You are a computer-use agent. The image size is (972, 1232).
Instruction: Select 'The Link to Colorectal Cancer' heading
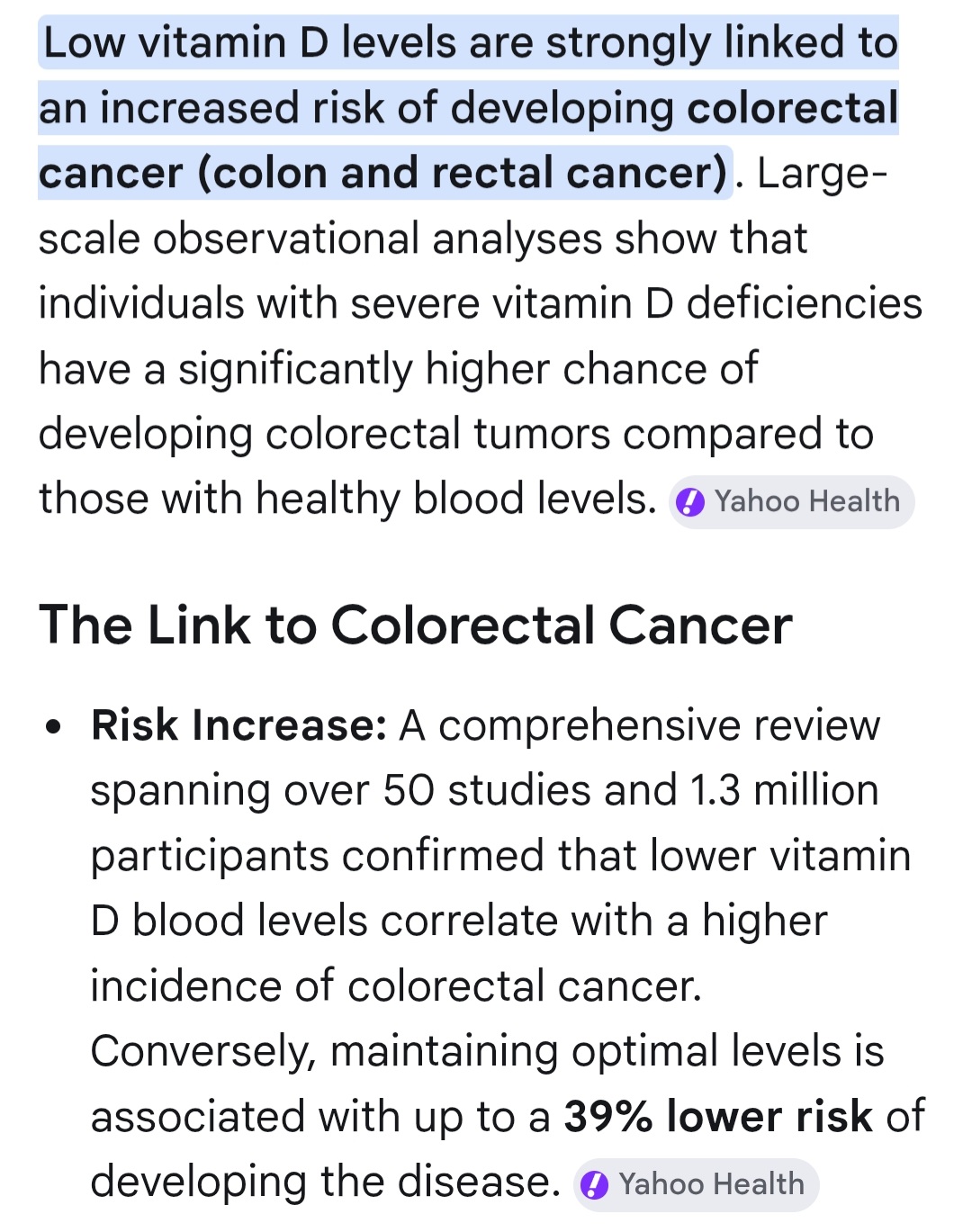[416, 625]
